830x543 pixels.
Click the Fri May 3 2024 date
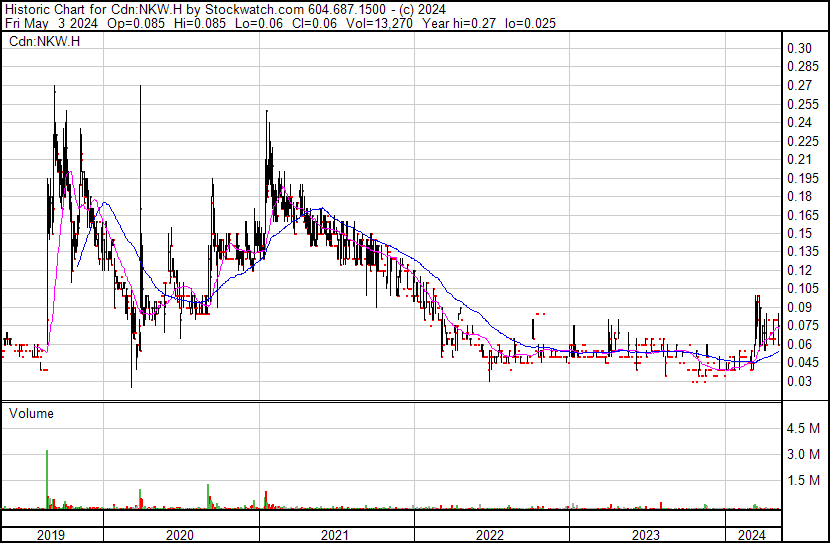pyautogui.click(x=50, y=23)
